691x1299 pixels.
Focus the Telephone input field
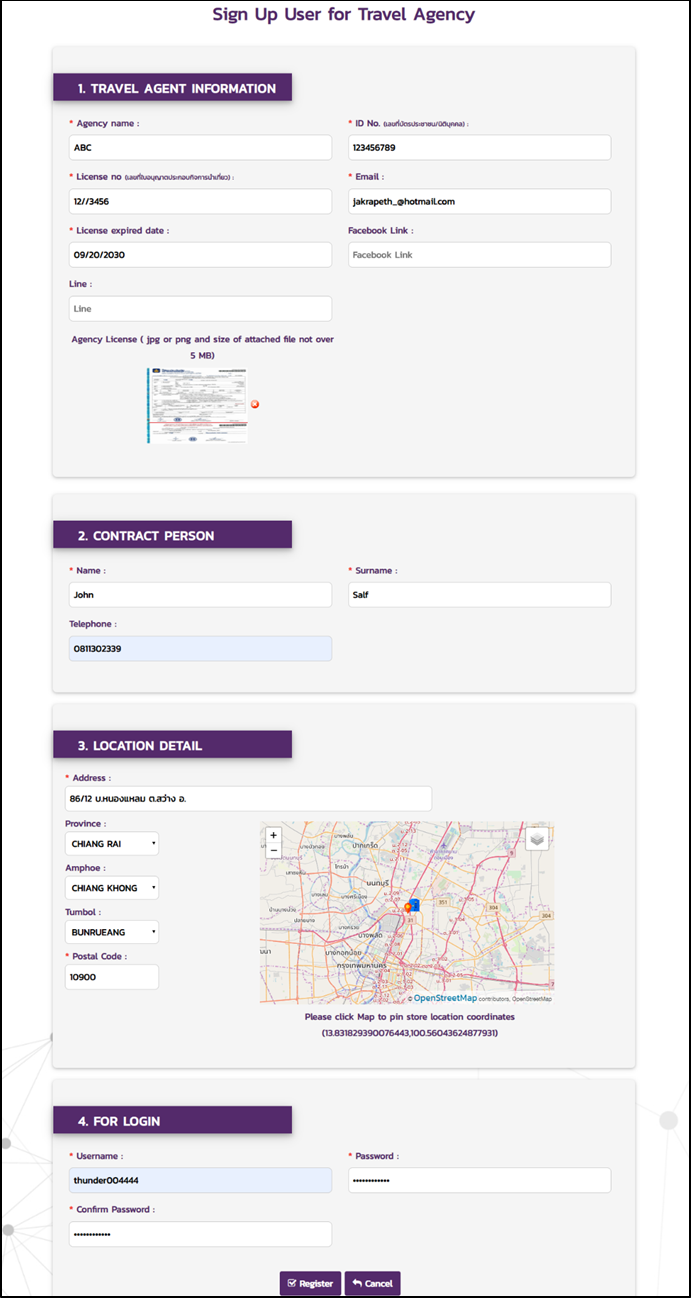tap(200, 649)
